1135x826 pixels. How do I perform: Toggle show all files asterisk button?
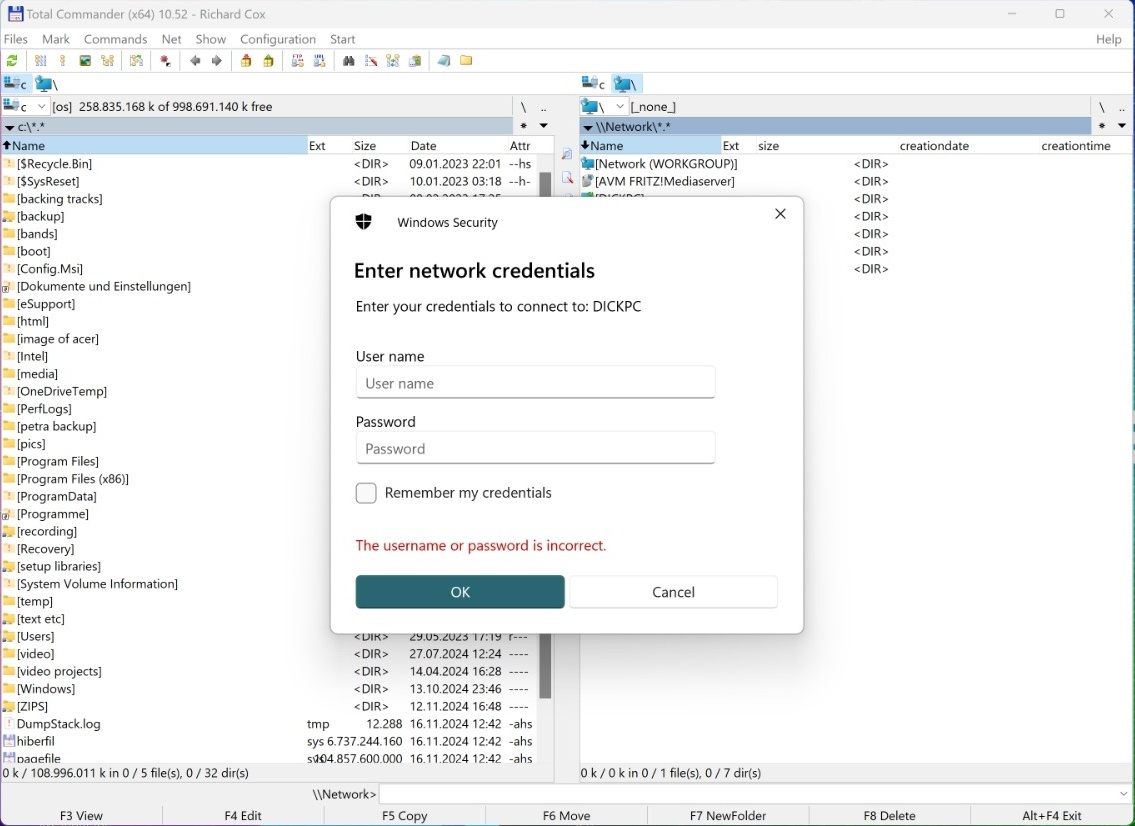525,126
